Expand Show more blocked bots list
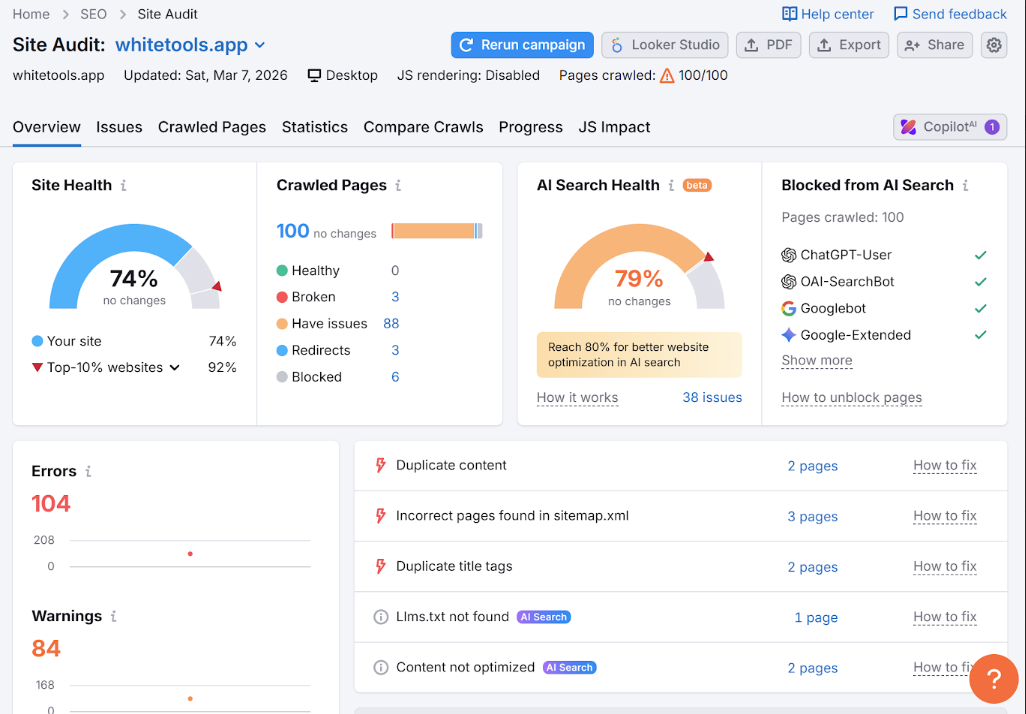This screenshot has height=714, width=1026. (x=816, y=361)
